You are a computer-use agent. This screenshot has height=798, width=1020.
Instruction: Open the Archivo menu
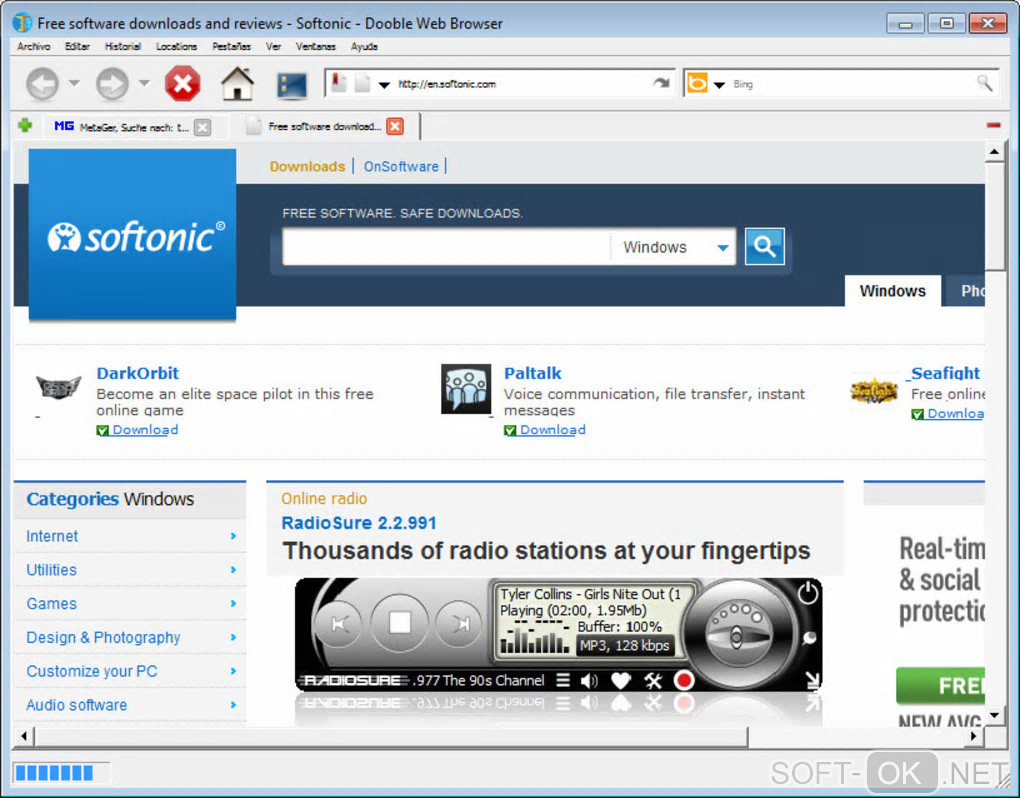point(33,47)
